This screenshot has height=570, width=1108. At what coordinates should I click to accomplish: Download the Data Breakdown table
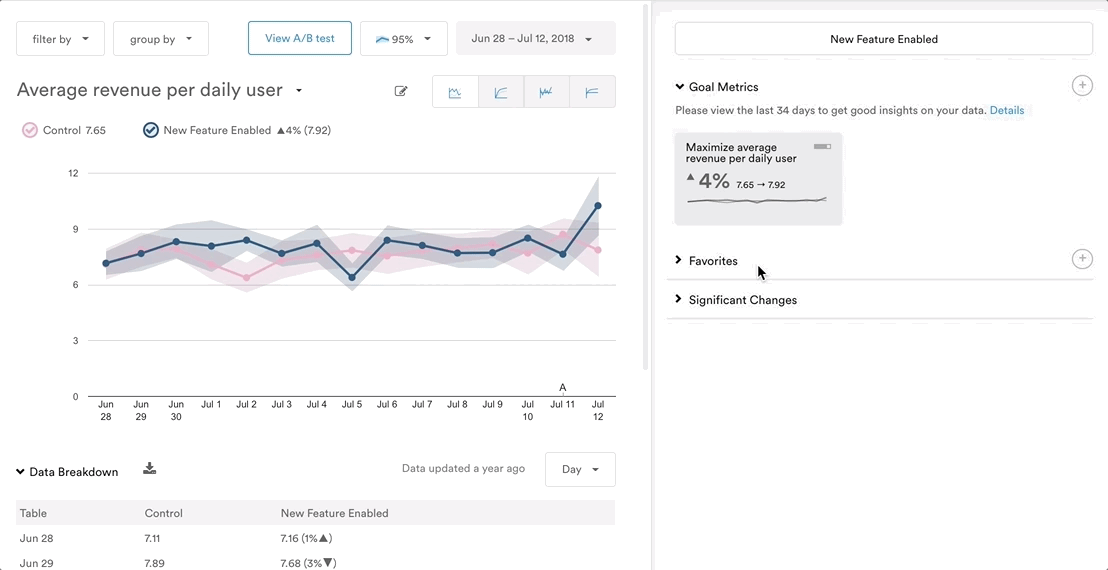(x=149, y=468)
